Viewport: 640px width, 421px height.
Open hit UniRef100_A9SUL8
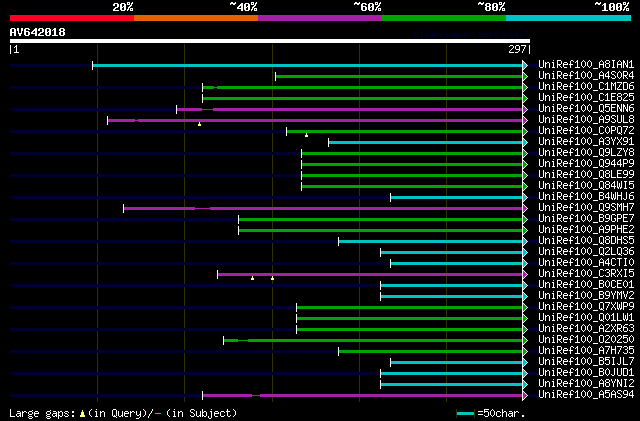point(586,120)
